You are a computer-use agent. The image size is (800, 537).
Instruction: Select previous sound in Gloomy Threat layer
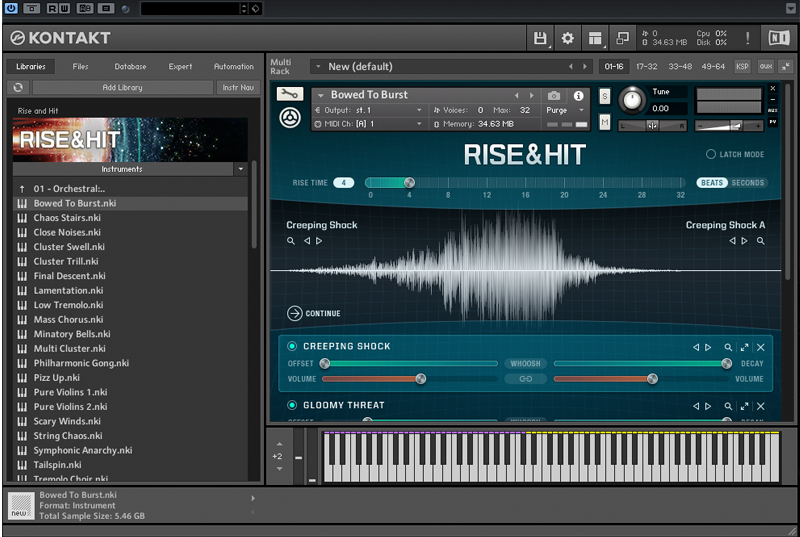[696, 406]
